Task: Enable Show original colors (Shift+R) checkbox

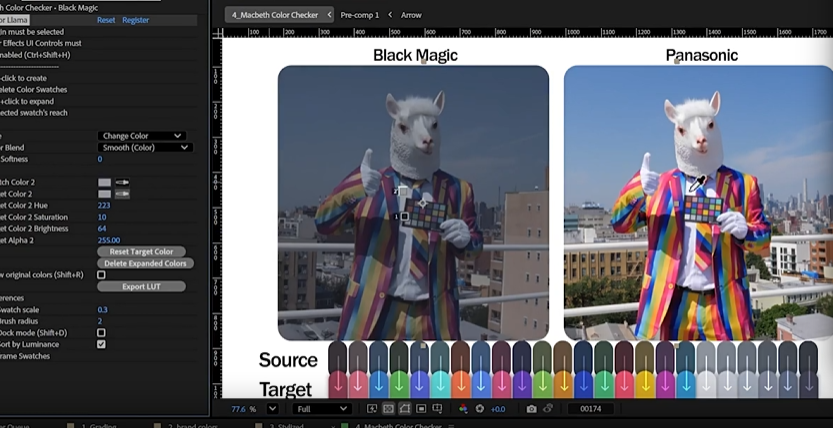Action: pyautogui.click(x=101, y=275)
